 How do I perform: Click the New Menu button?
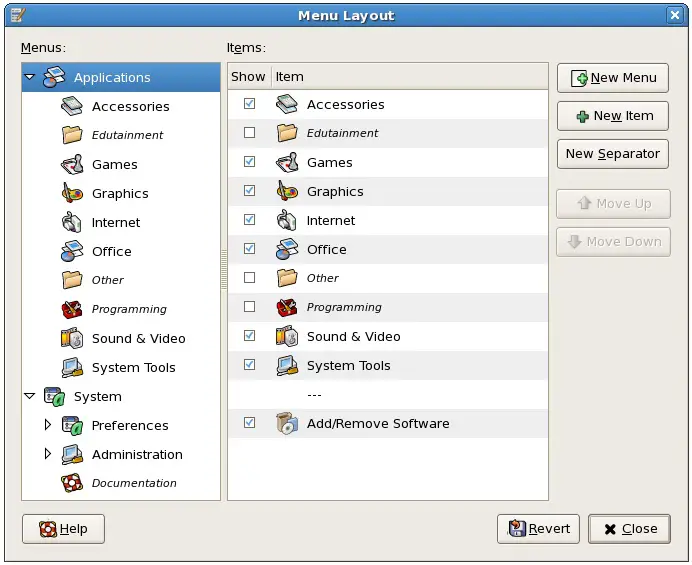(x=612, y=78)
